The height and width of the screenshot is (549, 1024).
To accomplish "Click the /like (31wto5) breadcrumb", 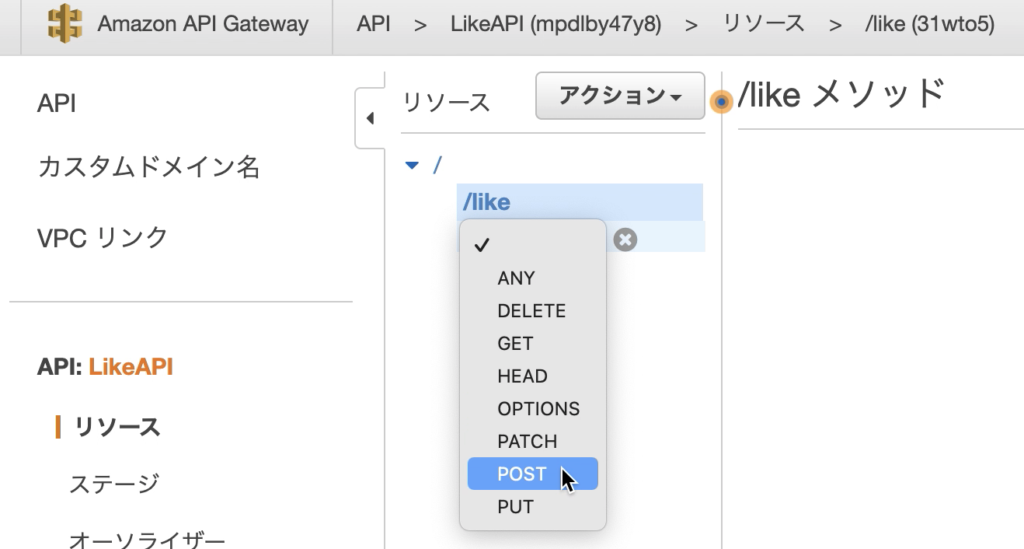I will coord(930,24).
